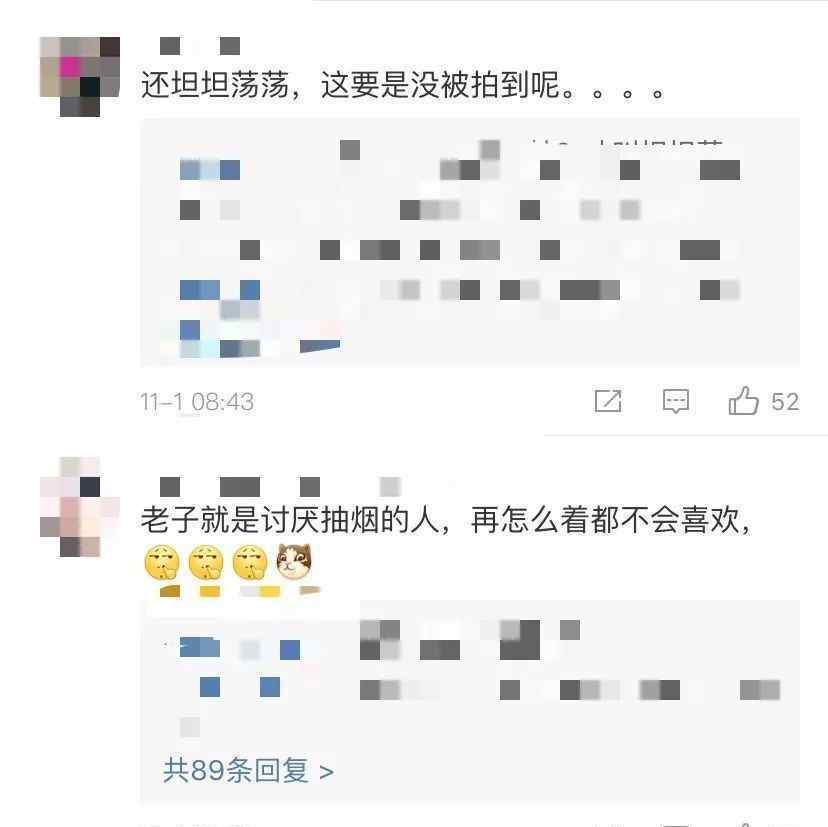Viewport: 828px width, 827px height.
Task: Tap the like count 52
Action: (x=785, y=402)
